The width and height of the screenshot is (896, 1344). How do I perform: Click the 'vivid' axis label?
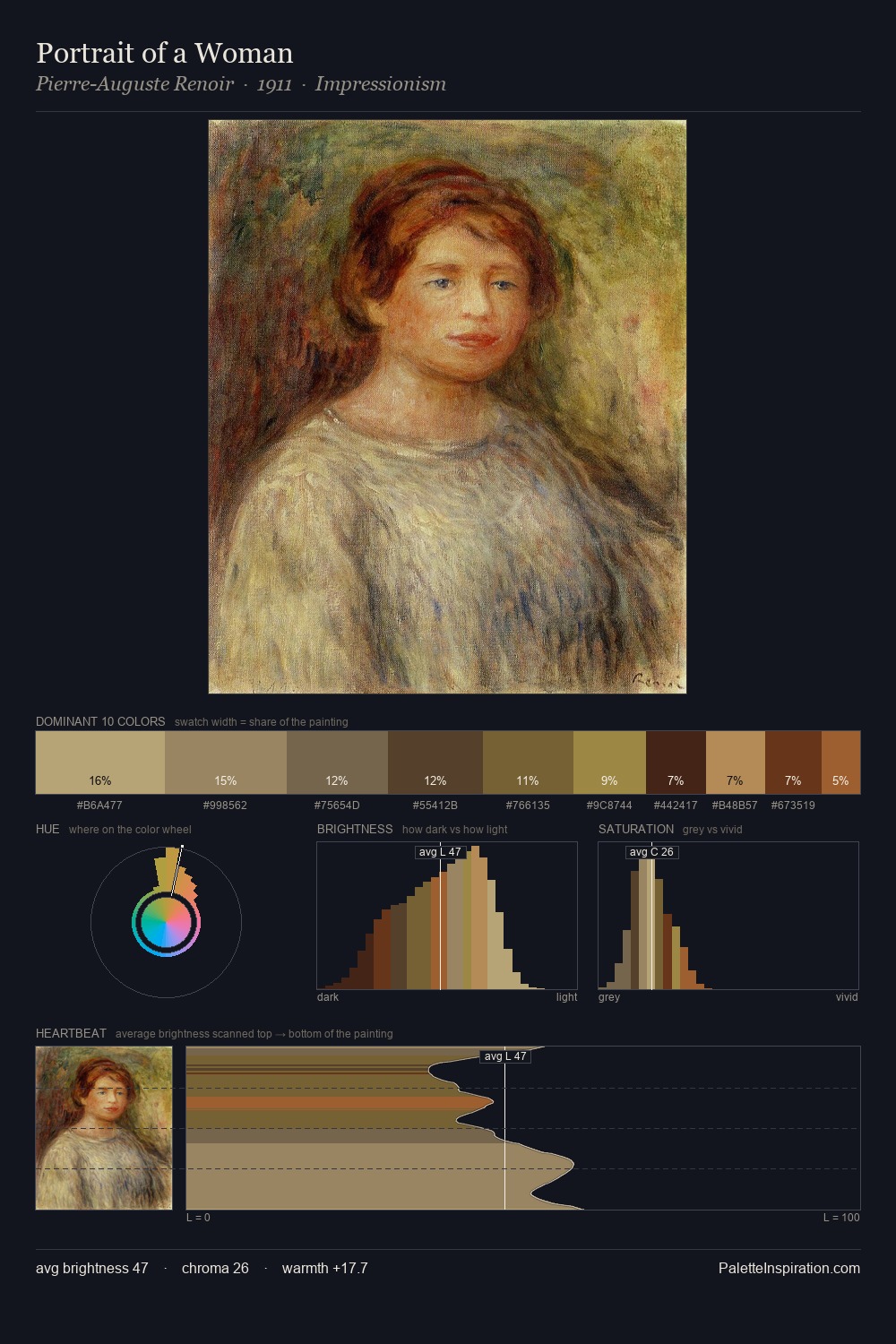(847, 997)
